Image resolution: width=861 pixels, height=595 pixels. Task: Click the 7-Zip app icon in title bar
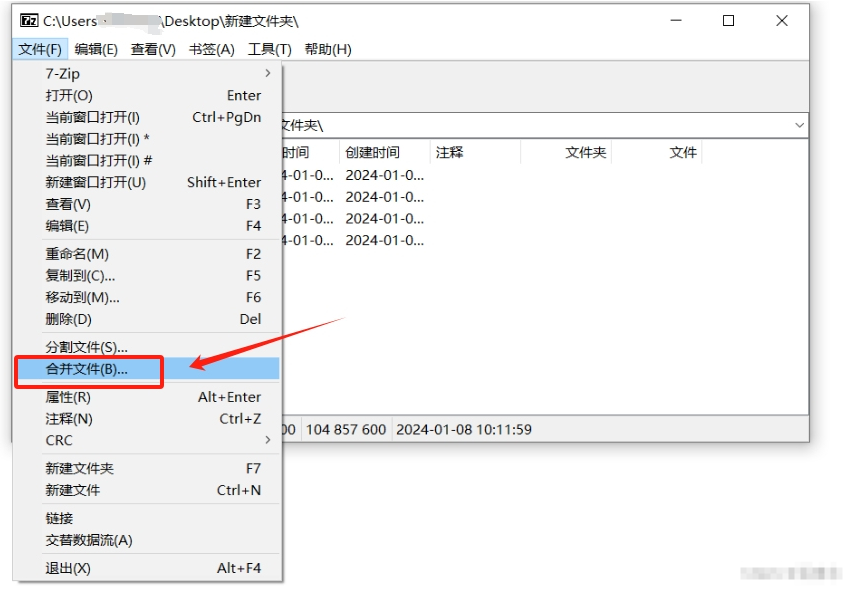[x=29, y=21]
